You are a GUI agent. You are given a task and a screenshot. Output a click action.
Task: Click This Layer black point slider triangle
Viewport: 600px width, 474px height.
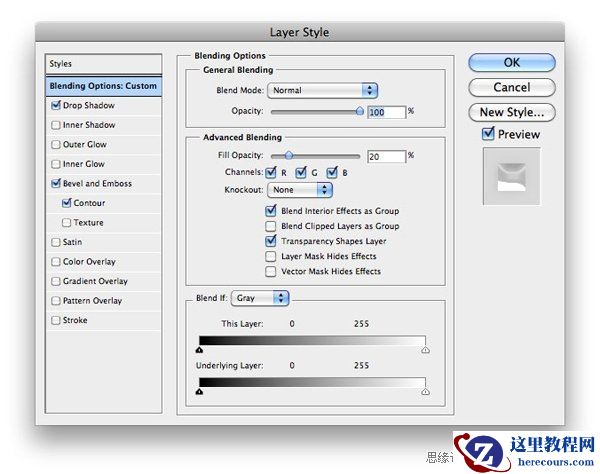[x=199, y=350]
